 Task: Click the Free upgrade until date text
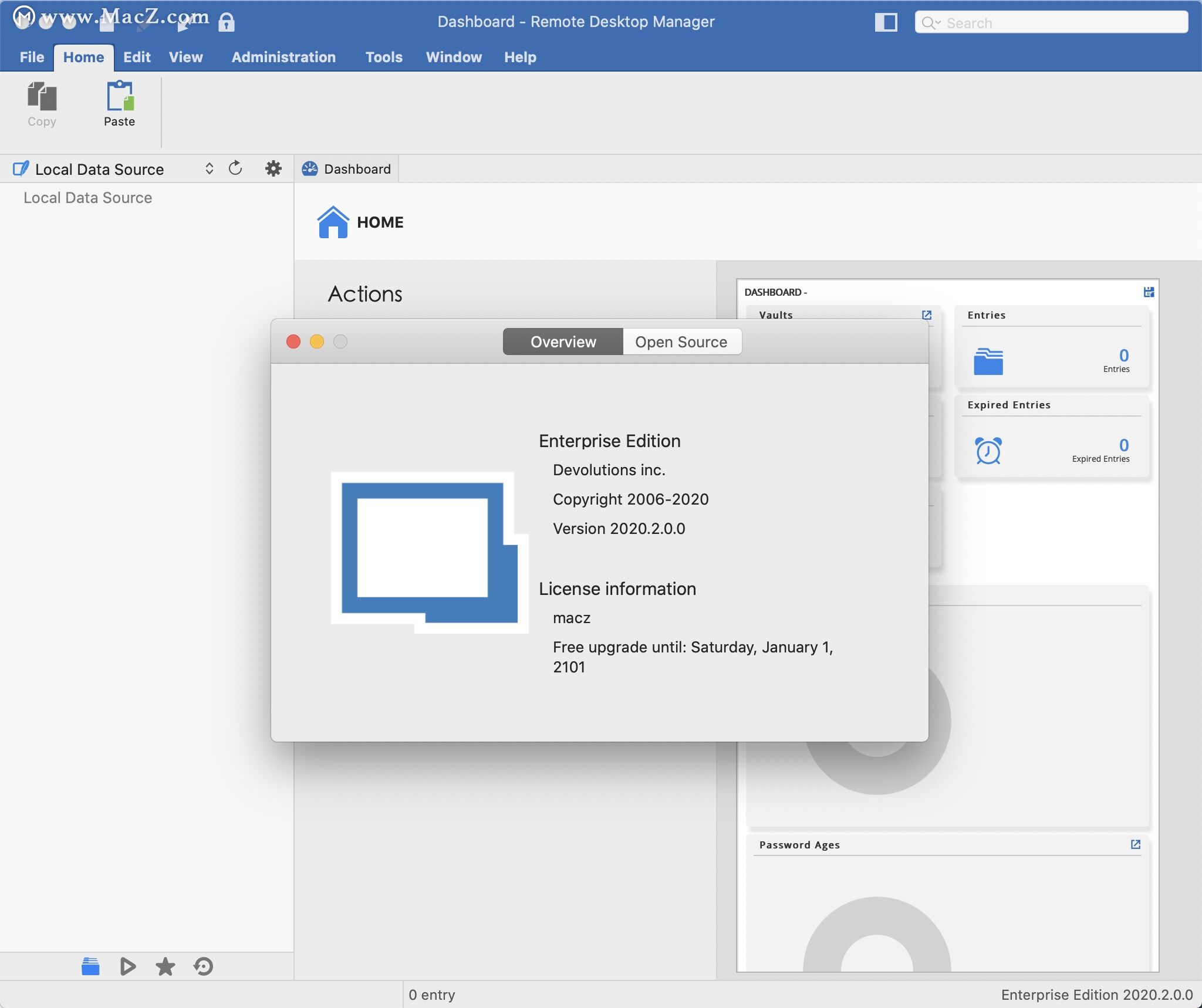point(693,657)
